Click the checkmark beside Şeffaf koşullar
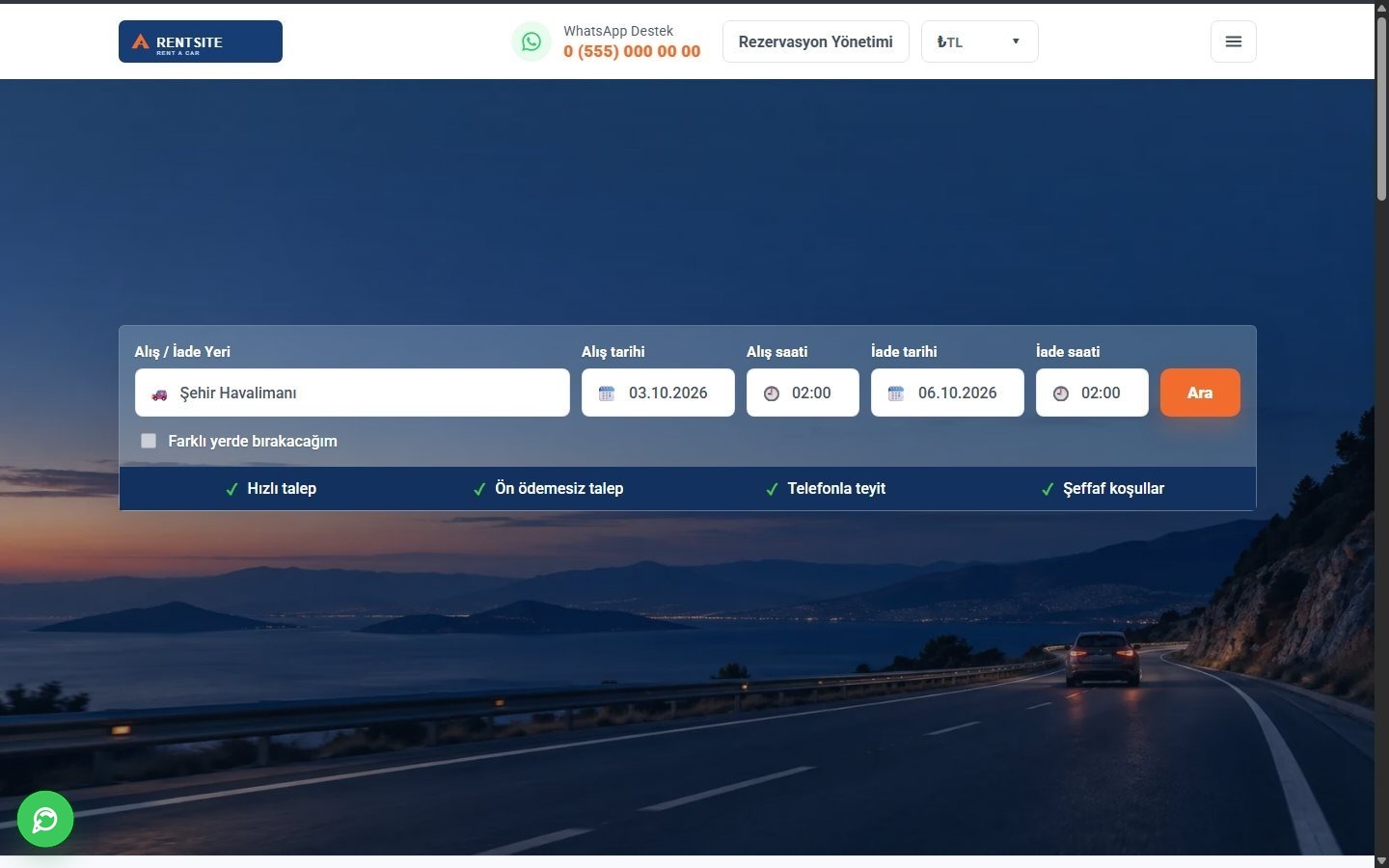Screen dimensions: 1389x868 point(1048,489)
